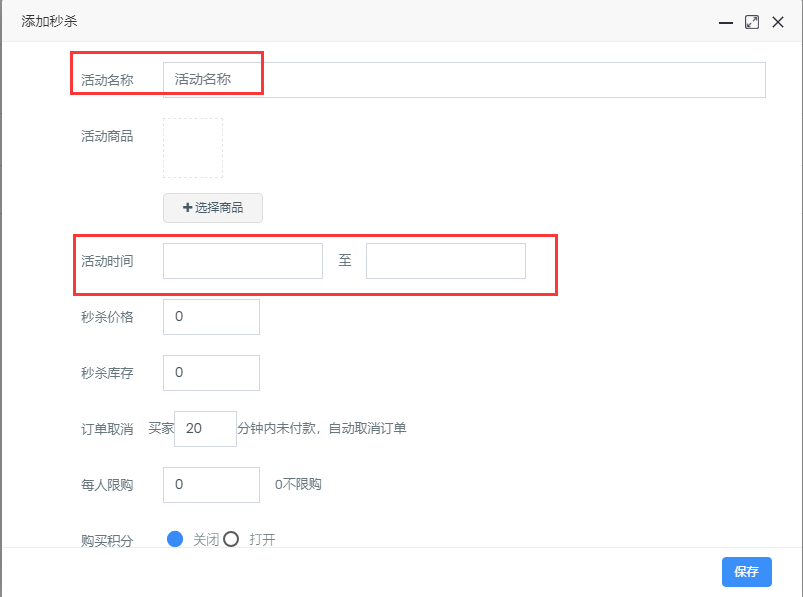Click the 选择商品 add product button
This screenshot has width=803, height=597.
point(213,208)
